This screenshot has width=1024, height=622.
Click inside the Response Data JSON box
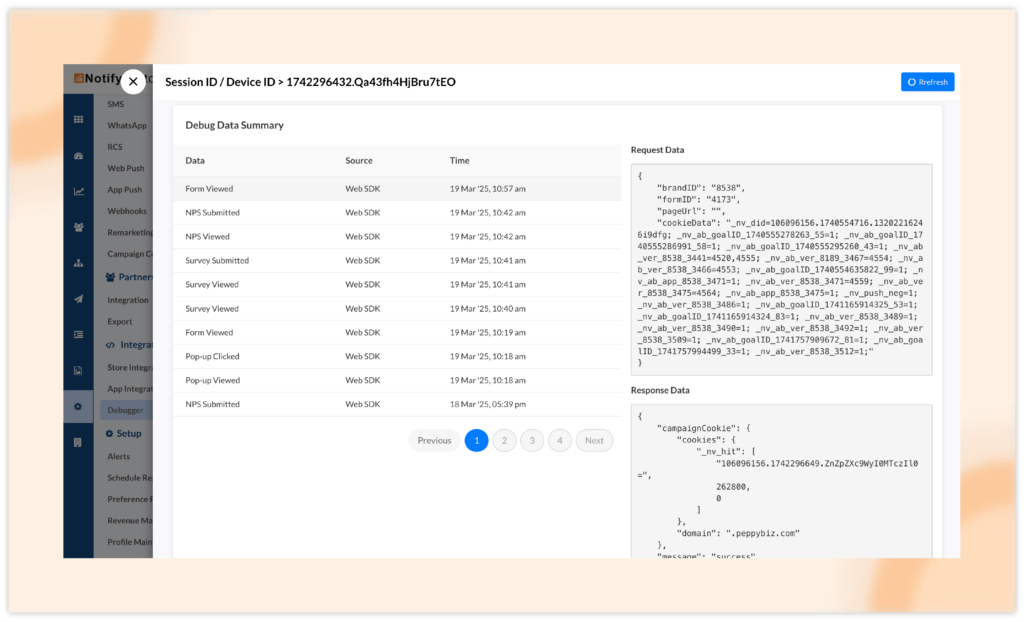click(x=781, y=481)
